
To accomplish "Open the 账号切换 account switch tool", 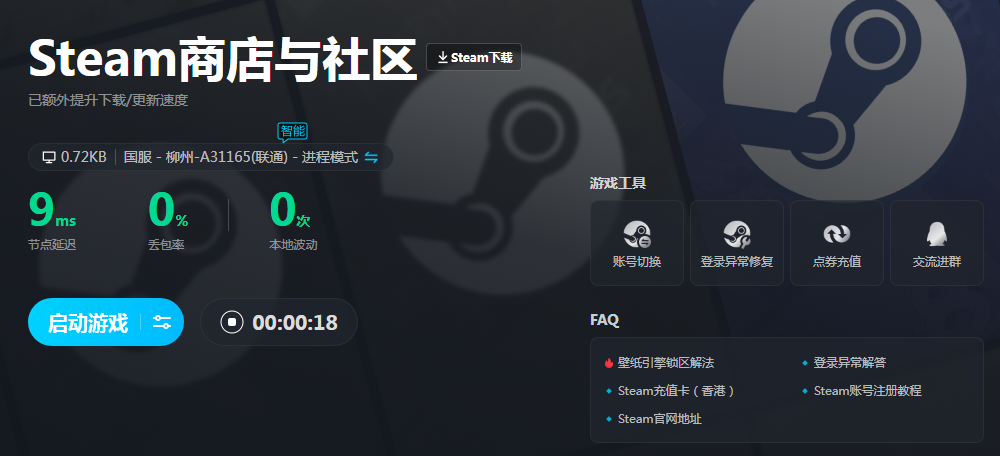I will 636,243.
